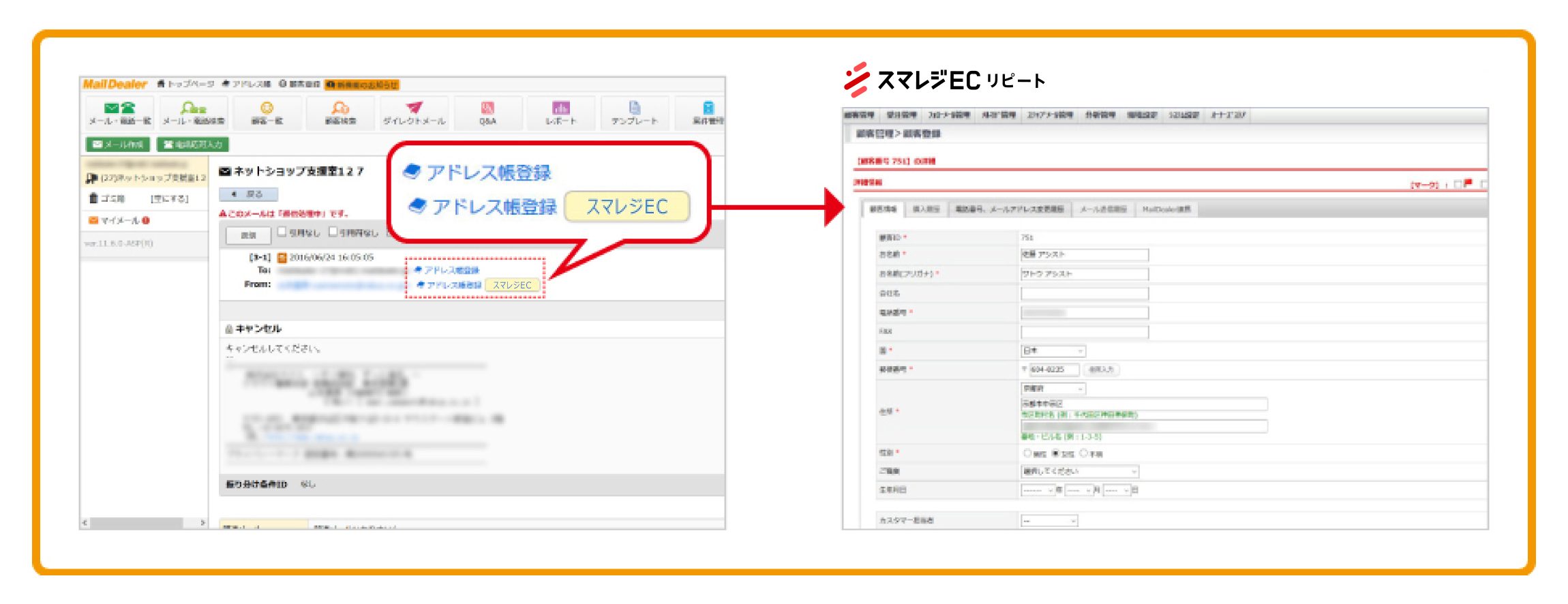
Task: Switch to the 顧客情報 tab
Action: (x=882, y=209)
